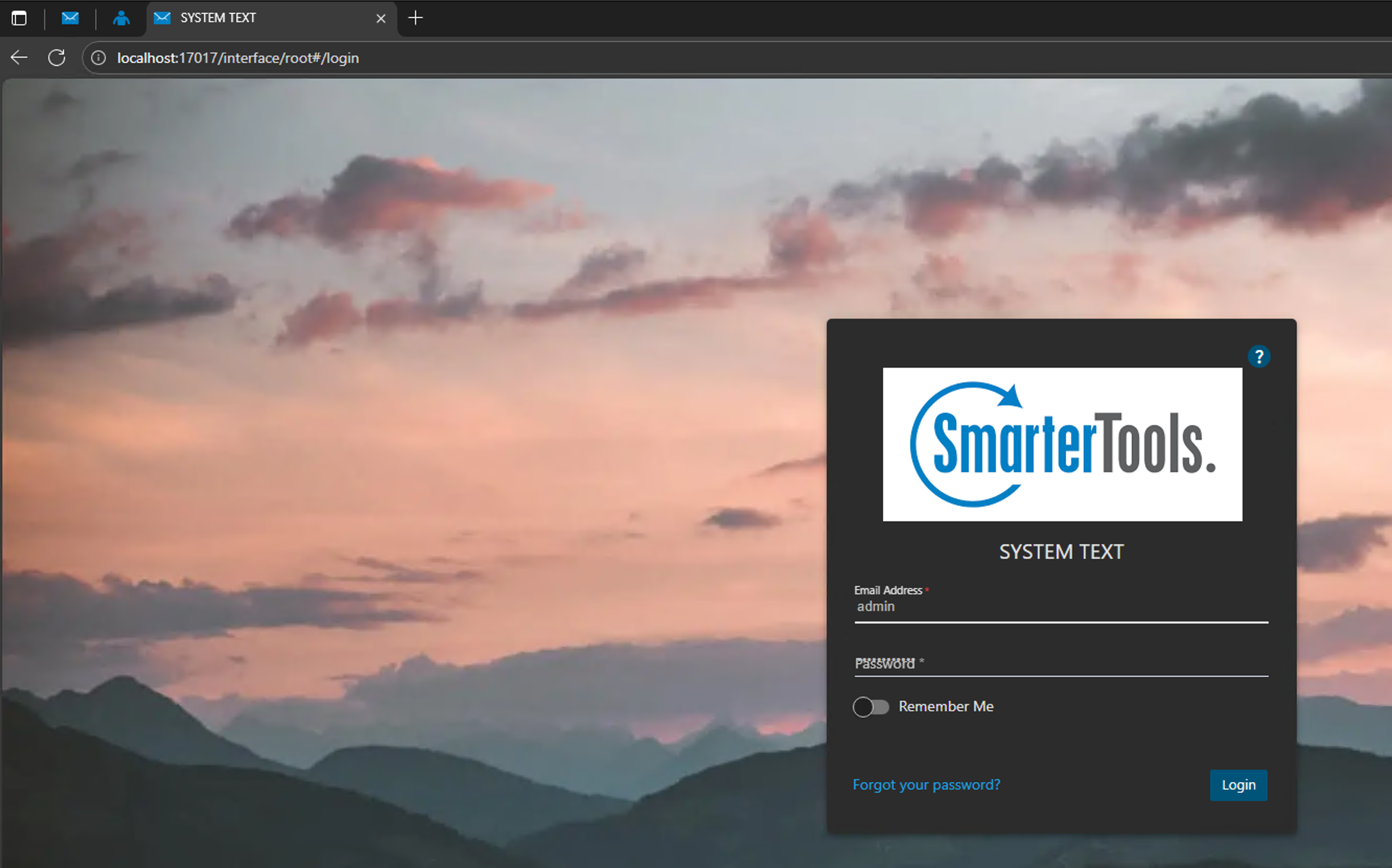Click the SYSTEM TEXT heading on login card
Image resolution: width=1392 pixels, height=868 pixels.
(1061, 552)
